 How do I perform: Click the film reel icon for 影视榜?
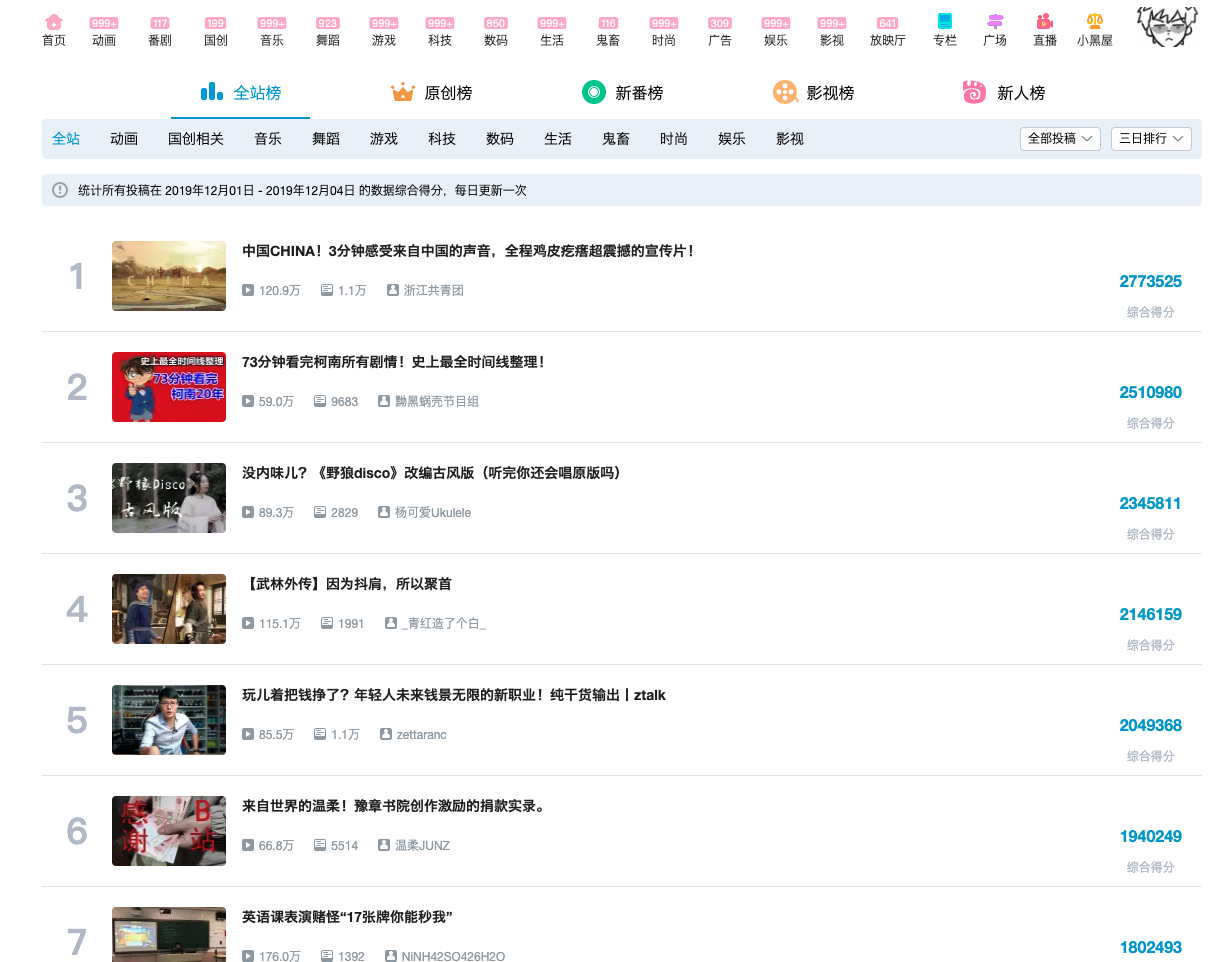tap(785, 93)
